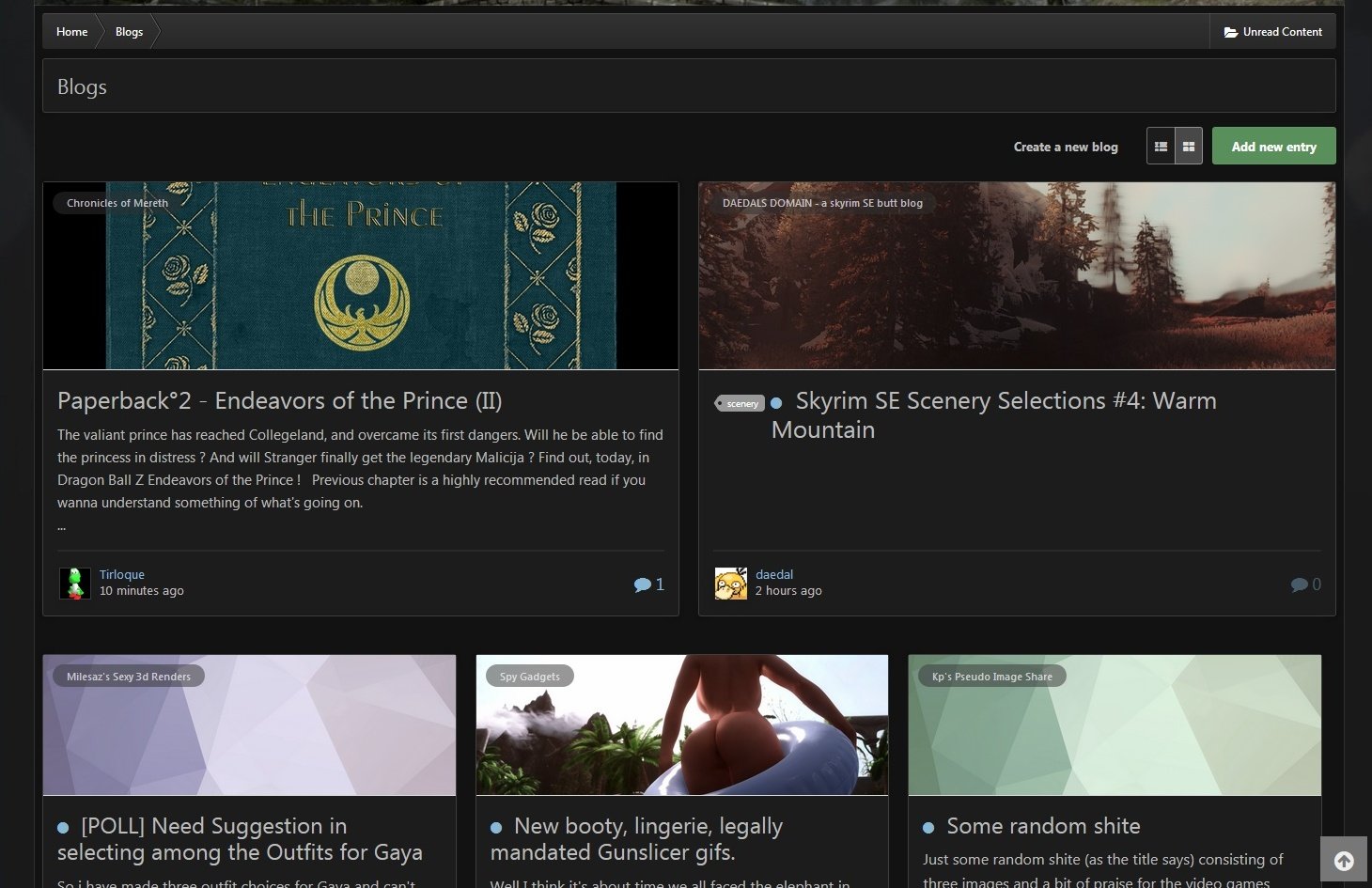Open Blogs breadcrumb
Screen dimensions: 1372x888
129,32
